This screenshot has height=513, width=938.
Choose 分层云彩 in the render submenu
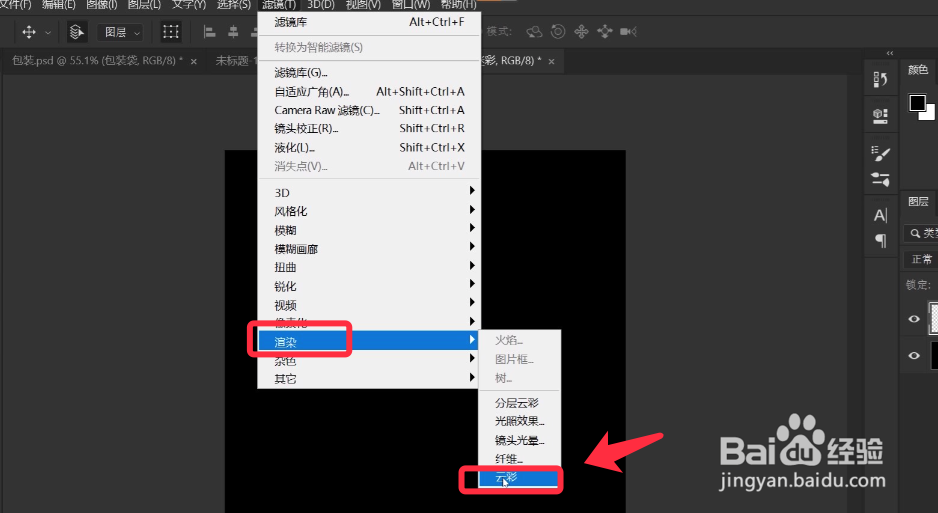(x=519, y=403)
